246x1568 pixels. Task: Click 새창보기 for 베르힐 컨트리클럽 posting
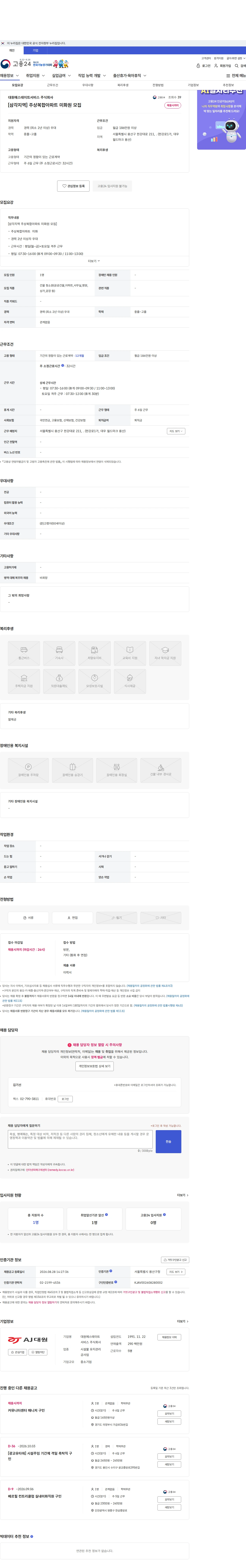click(x=169, y=1507)
